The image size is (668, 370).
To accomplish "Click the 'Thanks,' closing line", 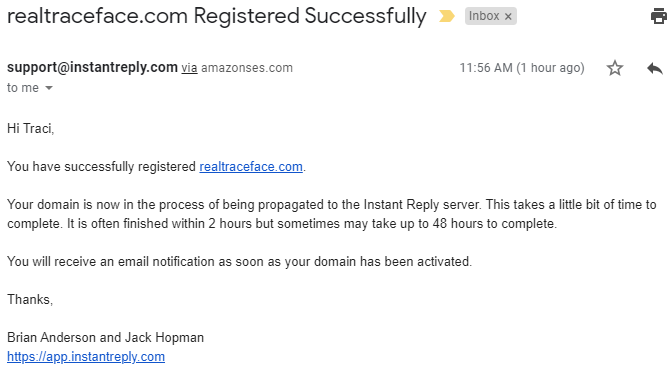I will pos(30,300).
